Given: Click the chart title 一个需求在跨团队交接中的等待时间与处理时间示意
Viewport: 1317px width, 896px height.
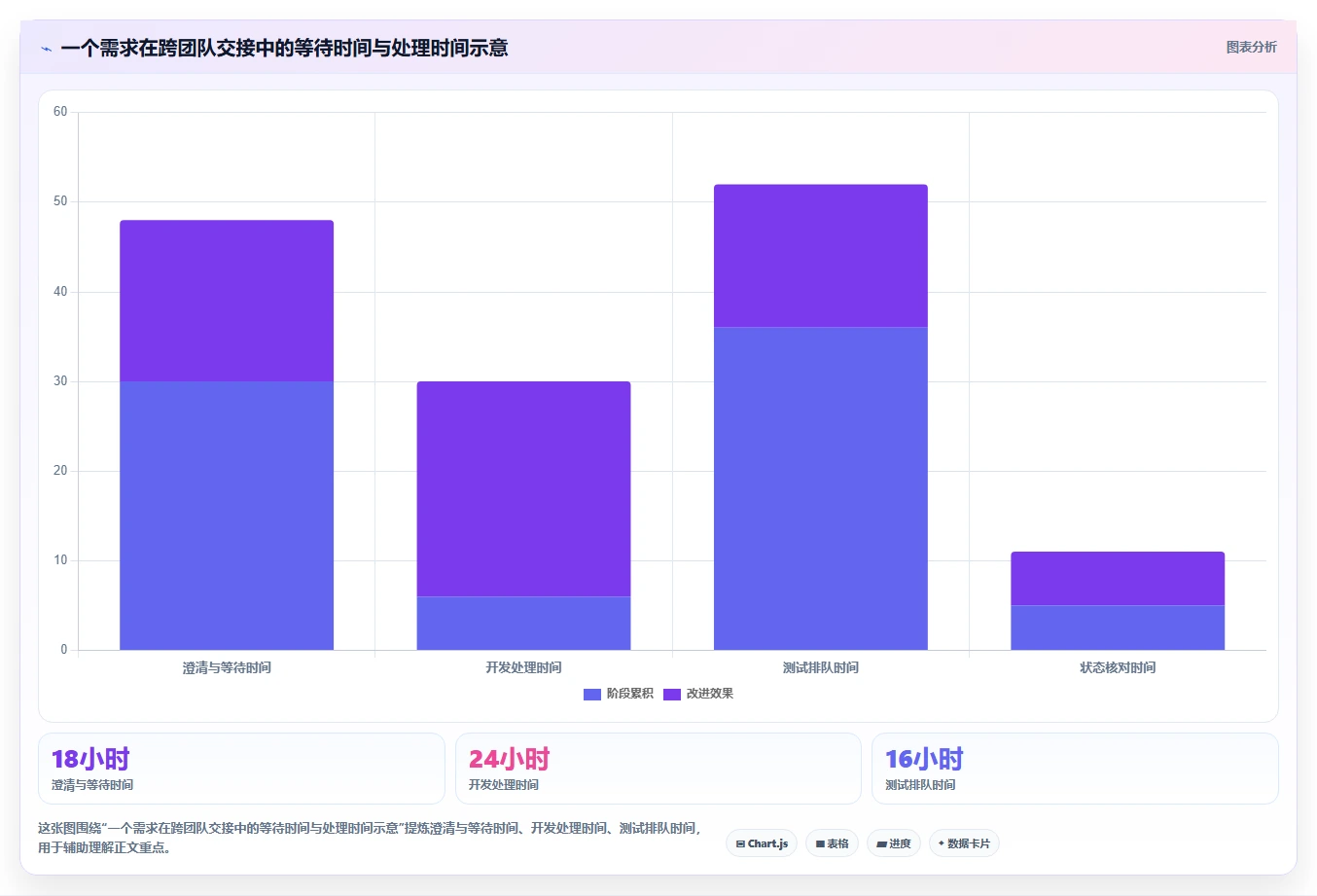Looking at the screenshot, I should pyautogui.click(x=284, y=48).
